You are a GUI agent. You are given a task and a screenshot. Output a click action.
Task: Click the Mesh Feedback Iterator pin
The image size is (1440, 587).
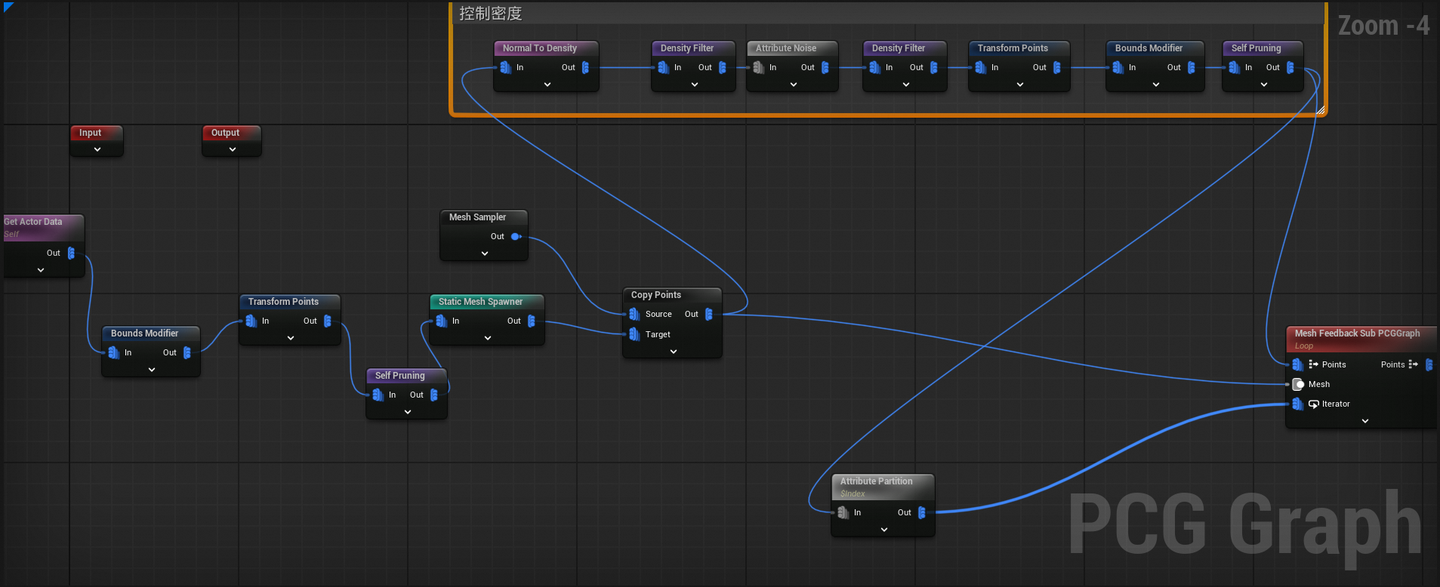pos(1298,404)
